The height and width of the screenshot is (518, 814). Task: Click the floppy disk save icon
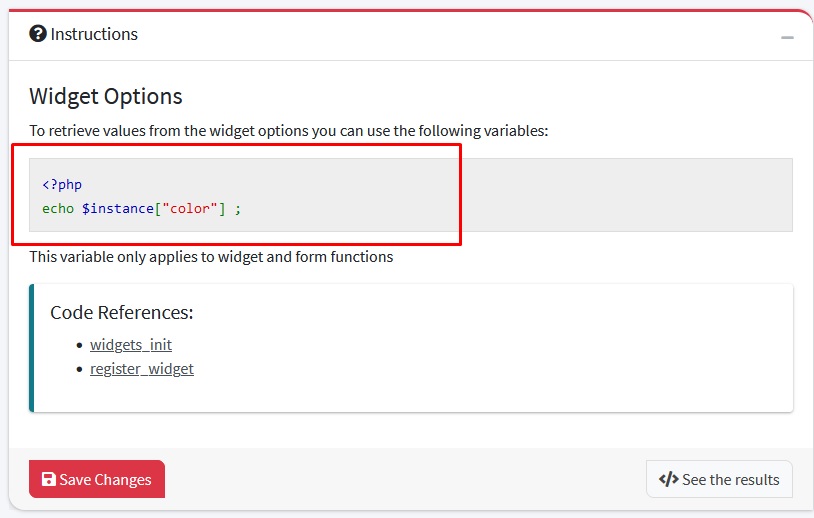(48, 480)
